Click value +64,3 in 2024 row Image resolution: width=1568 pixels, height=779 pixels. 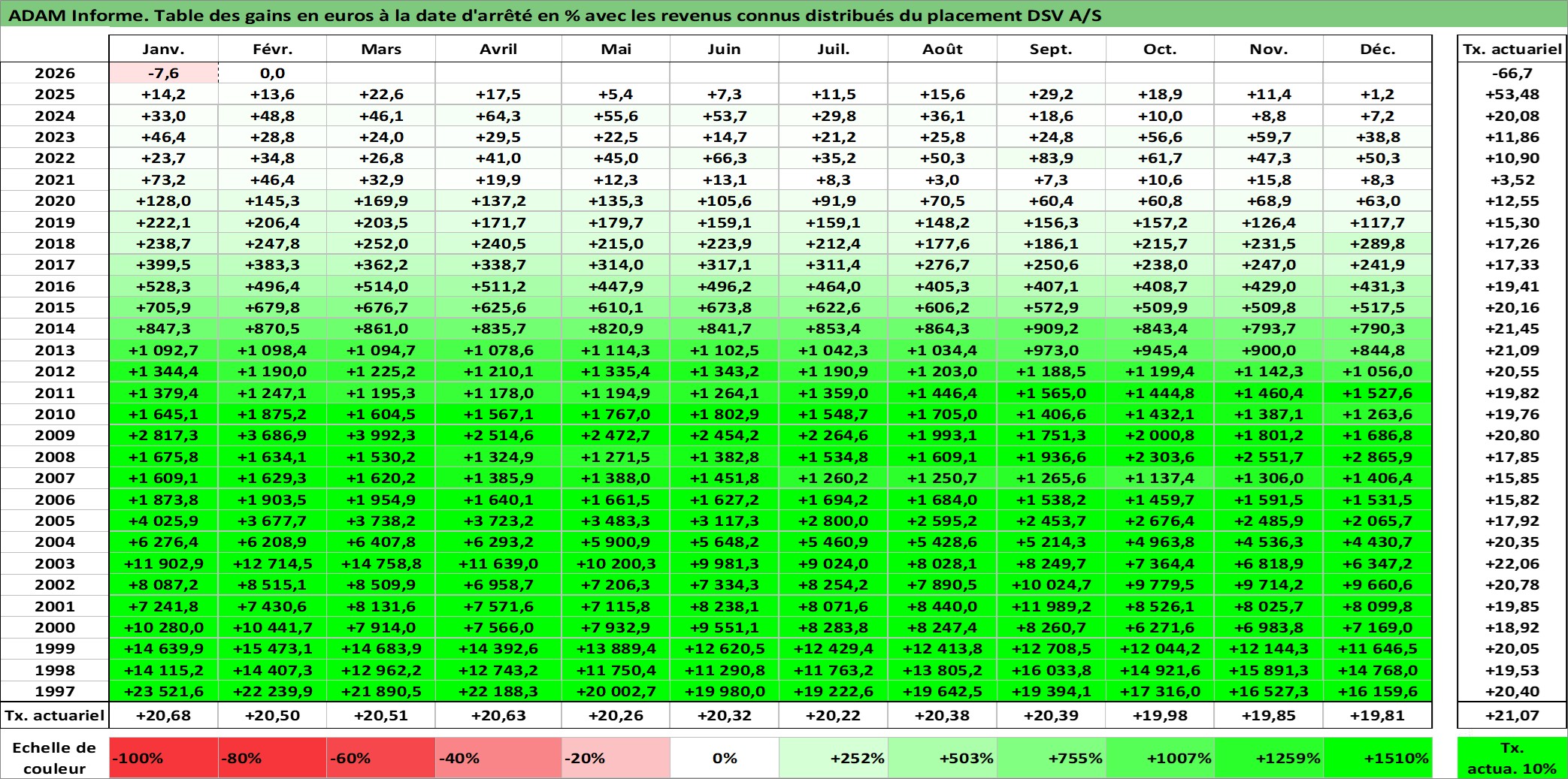coord(498,116)
